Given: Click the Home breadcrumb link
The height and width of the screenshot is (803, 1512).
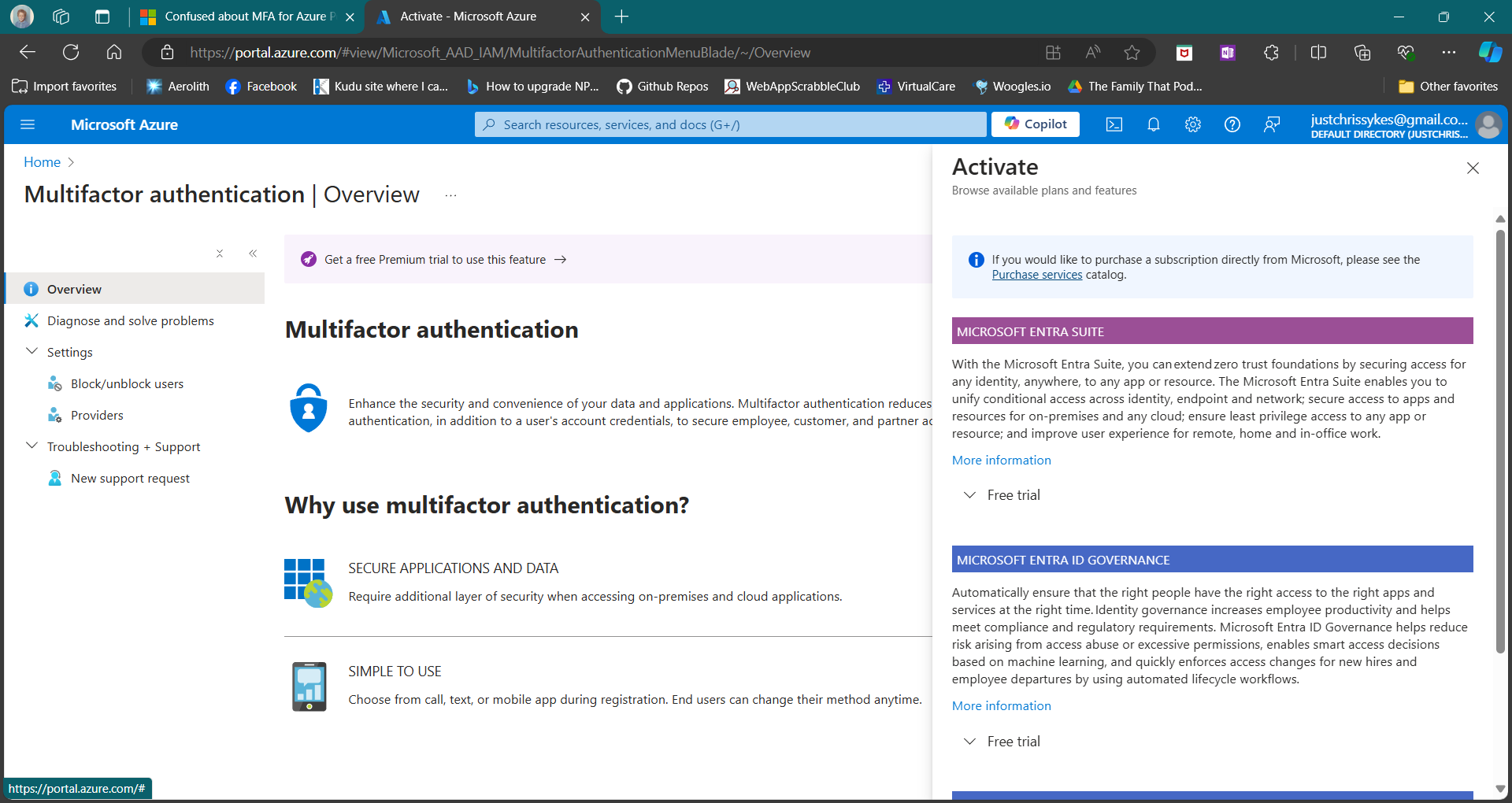Looking at the screenshot, I should (42, 162).
